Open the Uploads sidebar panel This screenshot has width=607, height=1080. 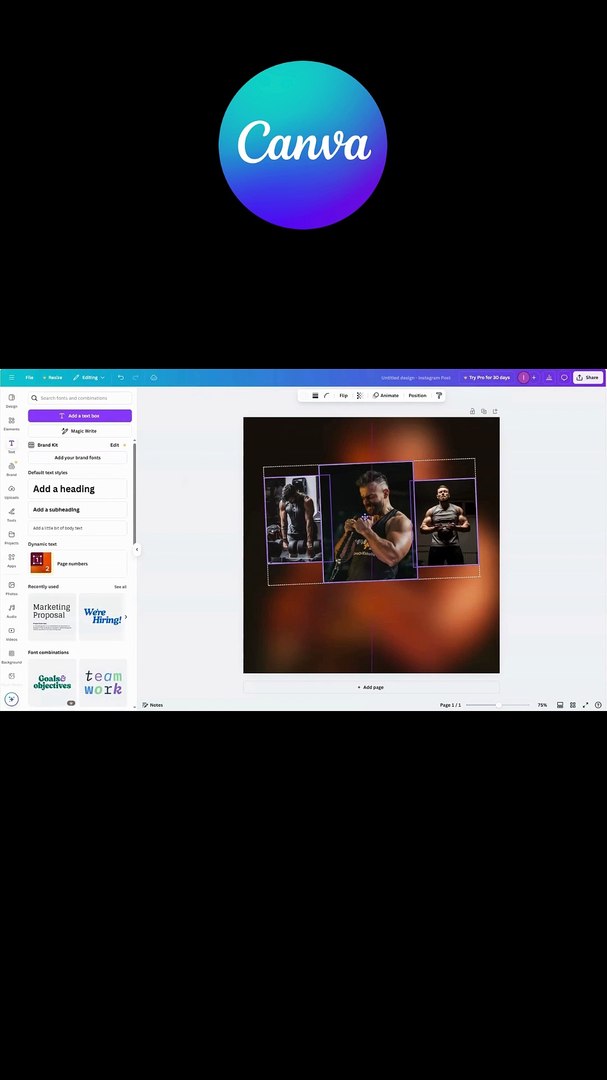[x=11, y=491]
